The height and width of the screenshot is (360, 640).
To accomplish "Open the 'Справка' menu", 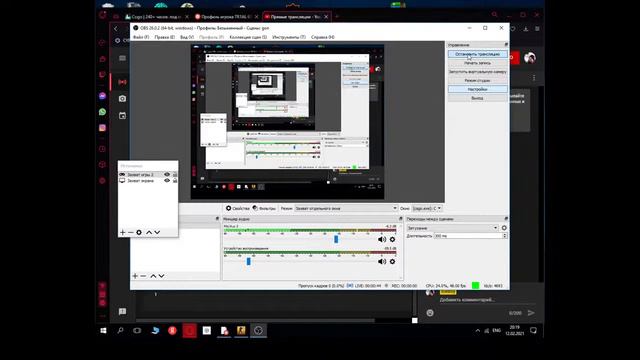I will pos(322,37).
